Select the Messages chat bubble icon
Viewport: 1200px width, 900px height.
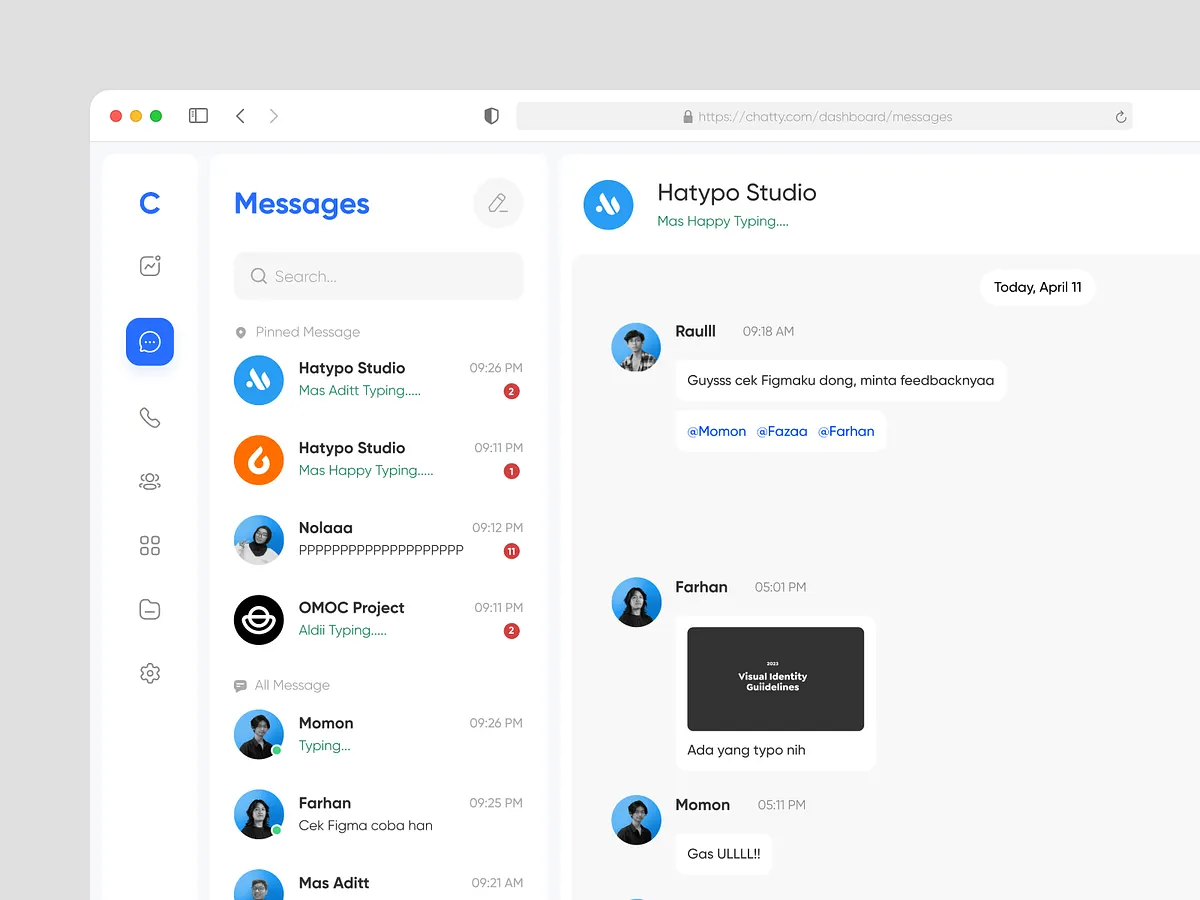149,341
